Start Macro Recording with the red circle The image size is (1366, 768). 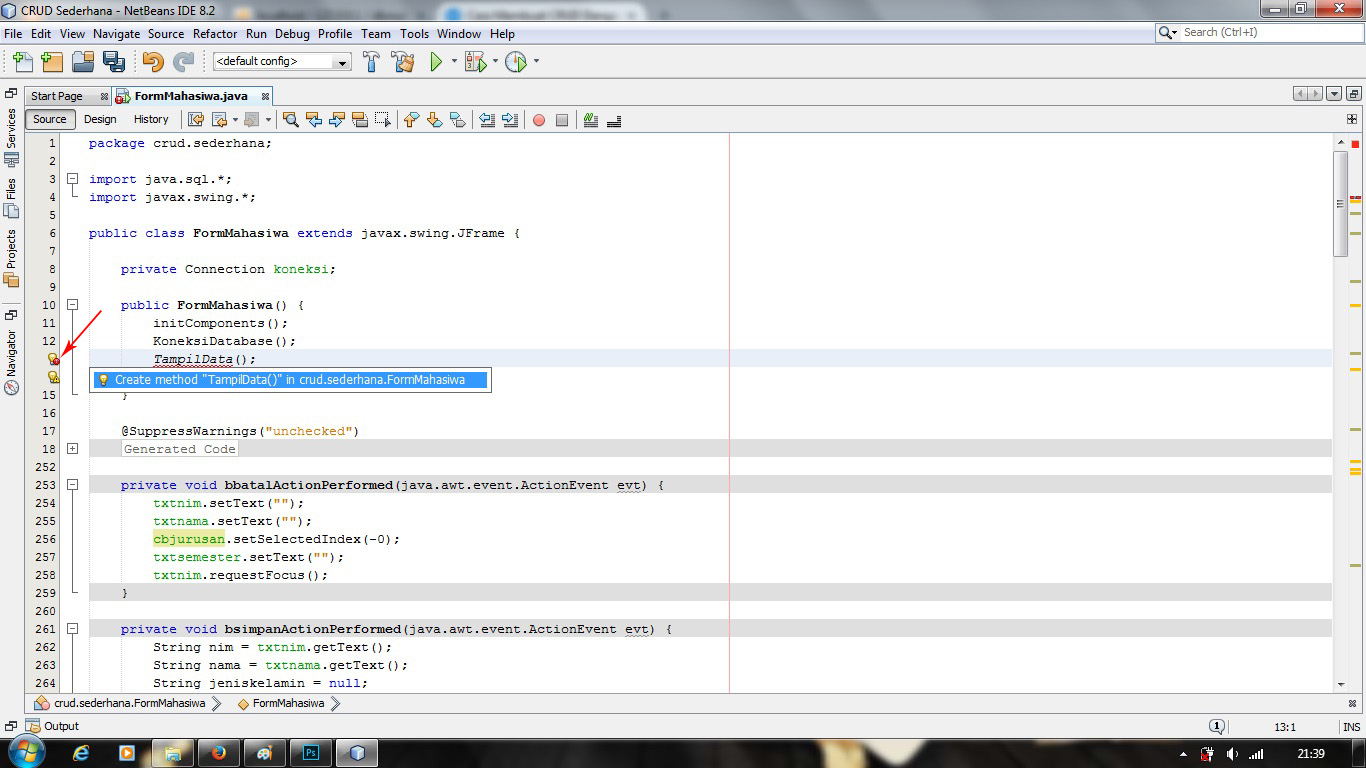click(539, 120)
